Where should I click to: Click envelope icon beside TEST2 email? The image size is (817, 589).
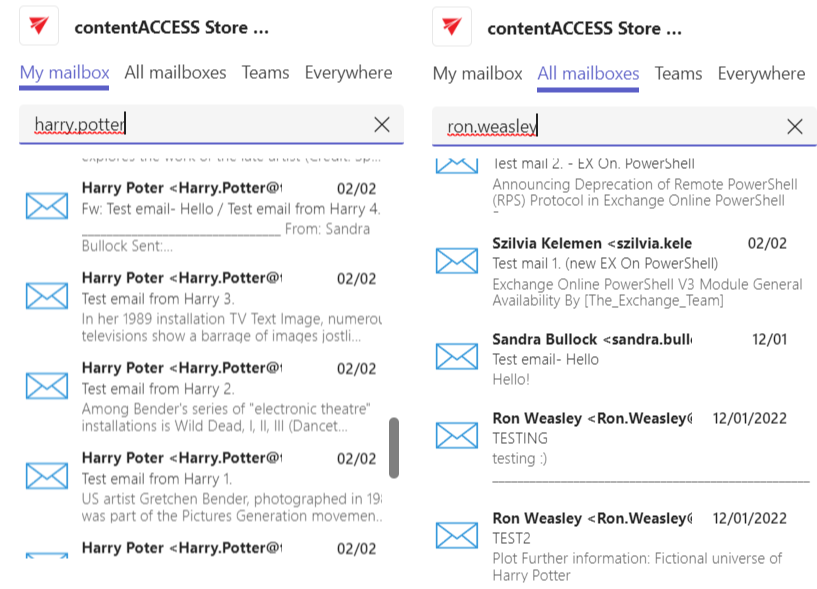coord(457,536)
